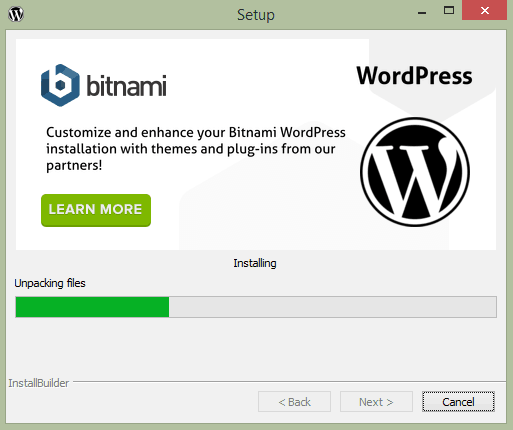Click the Customize and enhance promo text
513x430 pixels.
(x=196, y=149)
